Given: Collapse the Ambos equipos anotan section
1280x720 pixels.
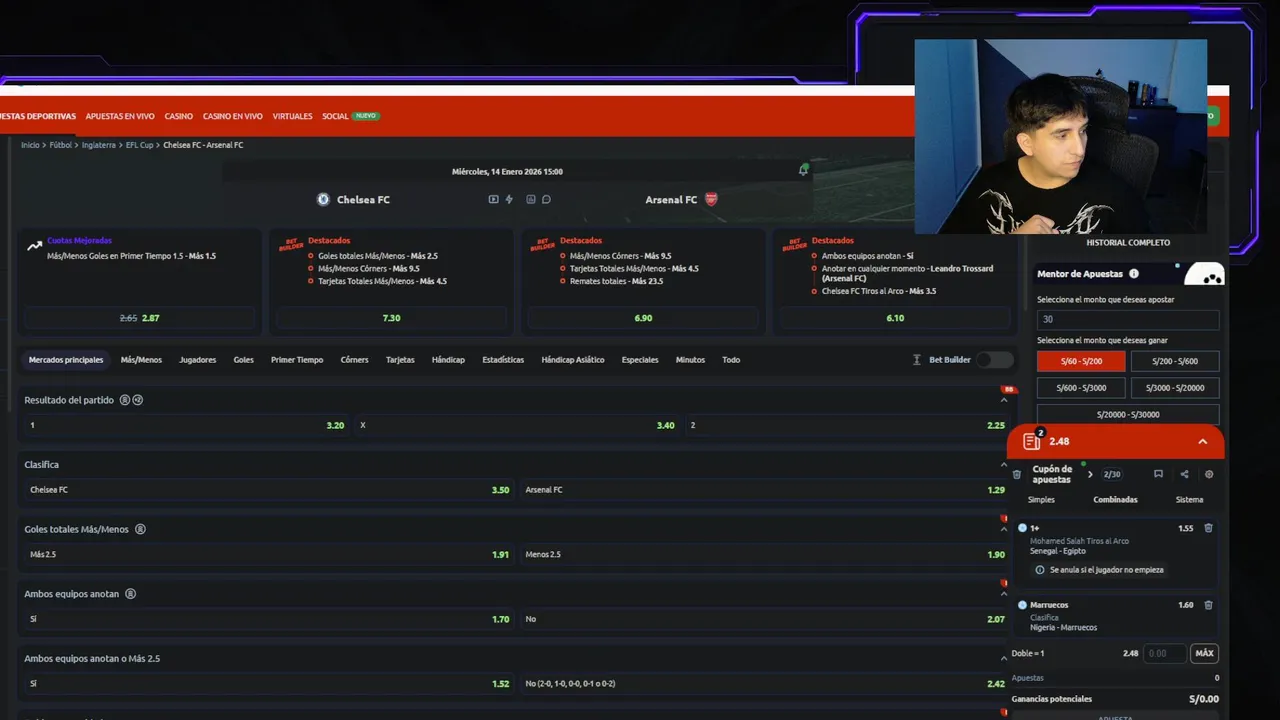Looking at the screenshot, I should (x=1004, y=594).
